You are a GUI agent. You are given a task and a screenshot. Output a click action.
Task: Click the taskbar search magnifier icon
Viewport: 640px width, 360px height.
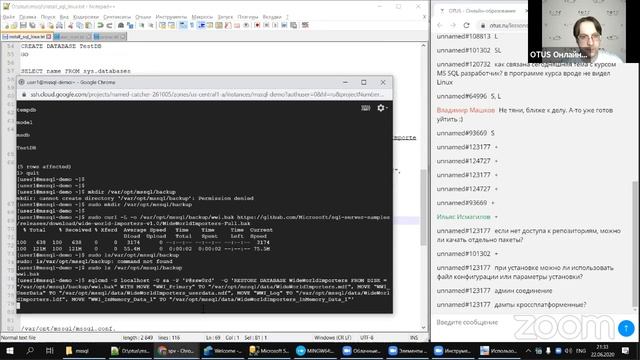click(x=30, y=351)
